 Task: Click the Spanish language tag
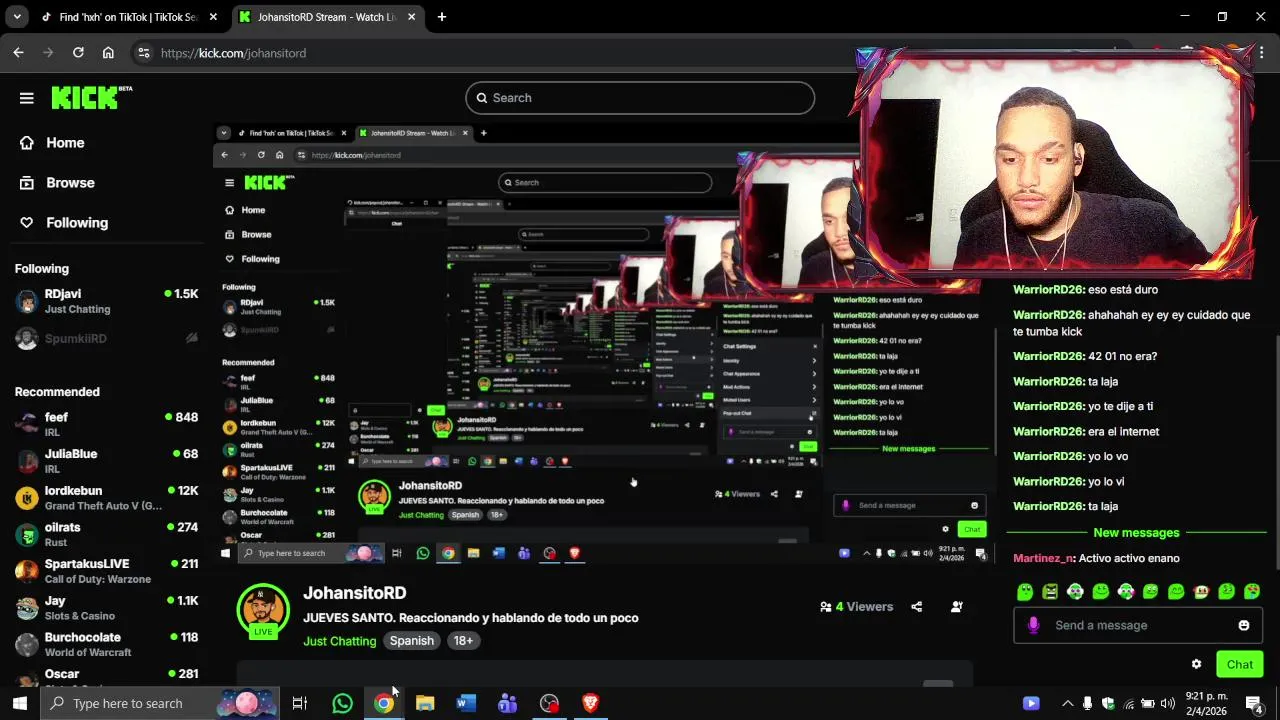(412, 641)
